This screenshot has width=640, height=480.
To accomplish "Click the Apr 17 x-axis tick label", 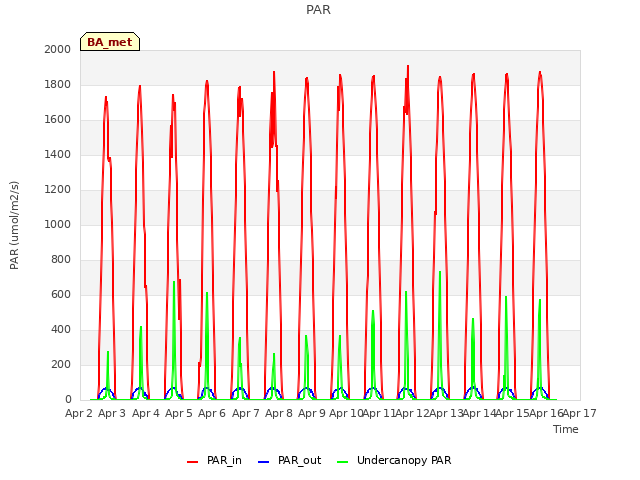I will [x=580, y=413].
